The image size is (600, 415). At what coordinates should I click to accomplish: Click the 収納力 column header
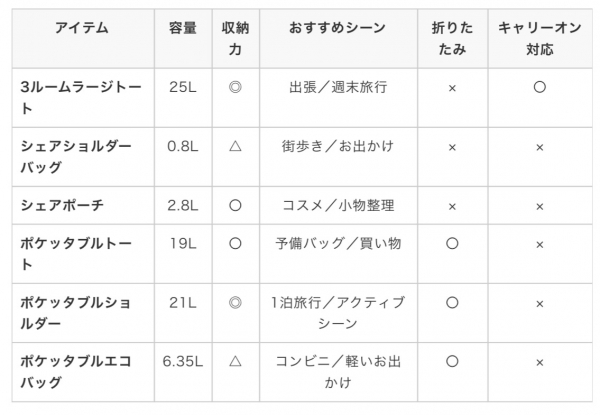pyautogui.click(x=235, y=39)
